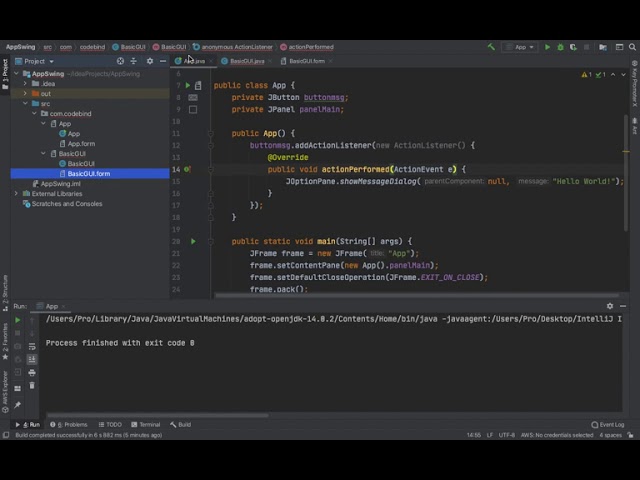640x480 pixels.
Task: Click the UTF-8 encoding status widget
Action: click(x=507, y=435)
